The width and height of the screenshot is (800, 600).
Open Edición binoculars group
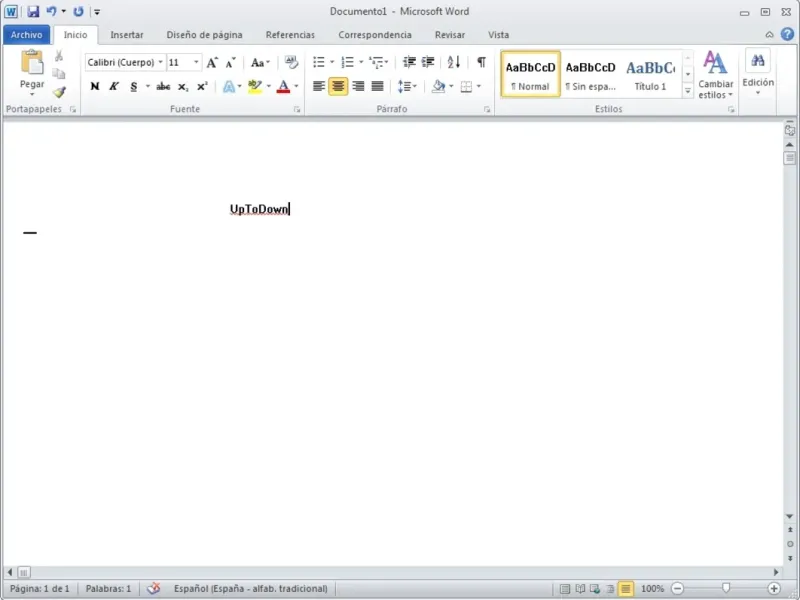coord(758,73)
